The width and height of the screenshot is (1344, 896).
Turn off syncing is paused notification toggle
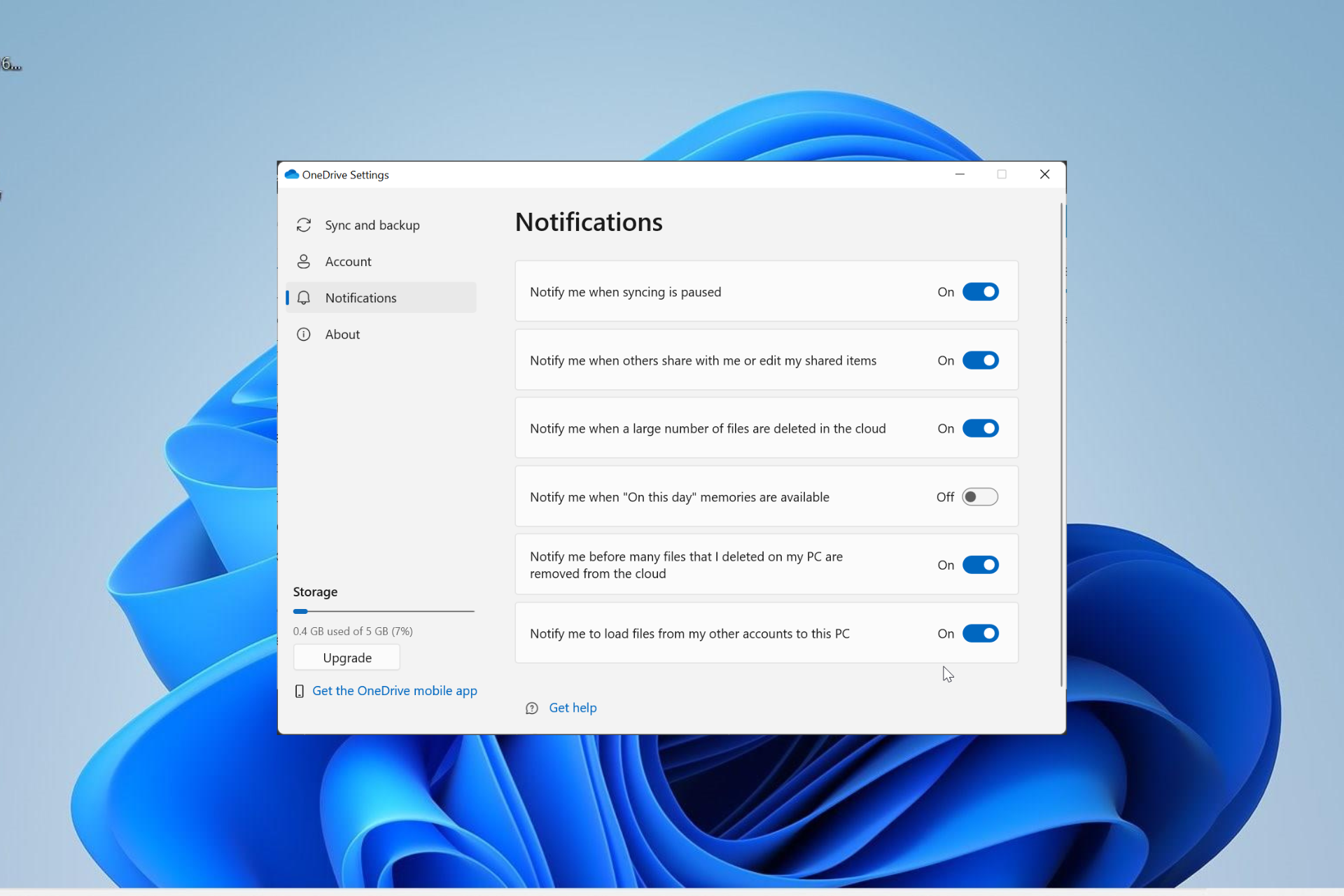click(980, 292)
